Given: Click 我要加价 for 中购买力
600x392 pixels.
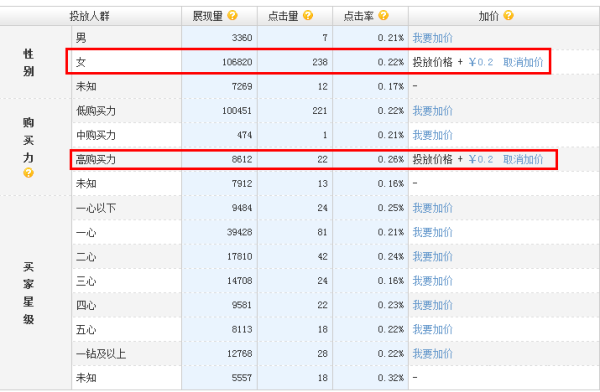Looking at the screenshot, I should point(432,135).
